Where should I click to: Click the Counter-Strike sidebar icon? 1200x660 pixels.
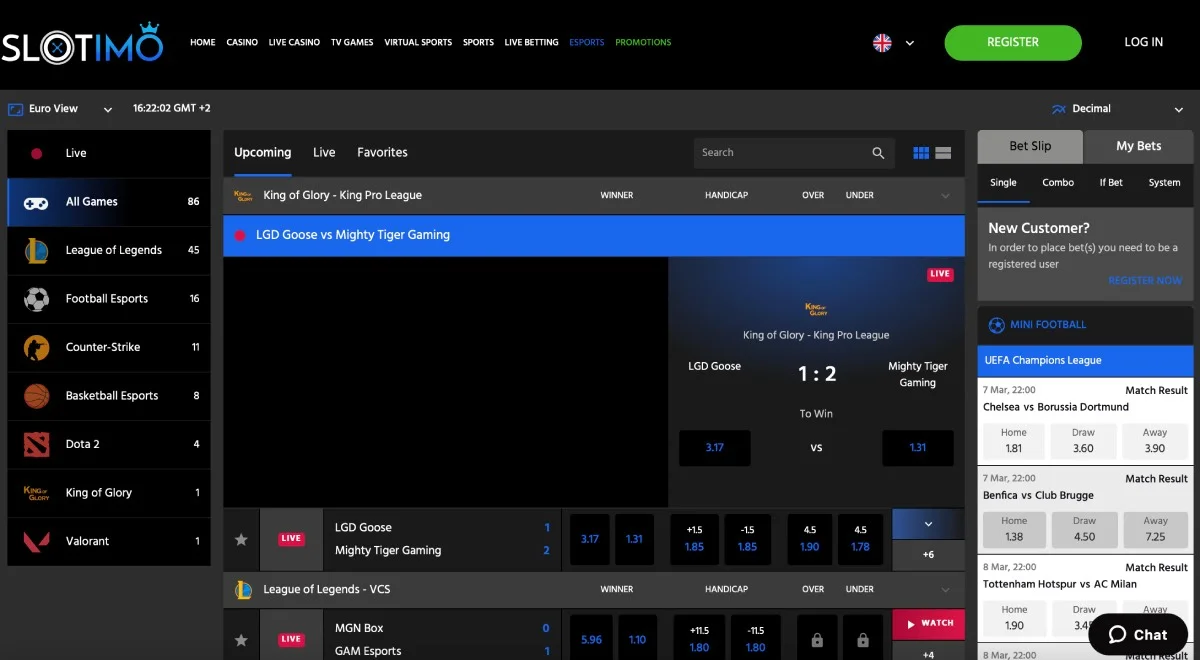pyautogui.click(x=37, y=347)
